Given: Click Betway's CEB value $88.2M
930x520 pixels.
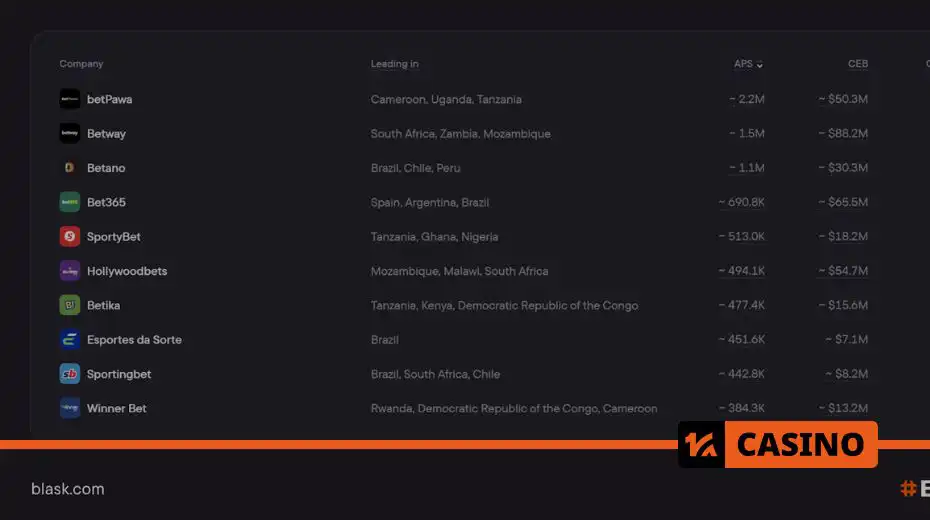Looking at the screenshot, I should (843, 133).
